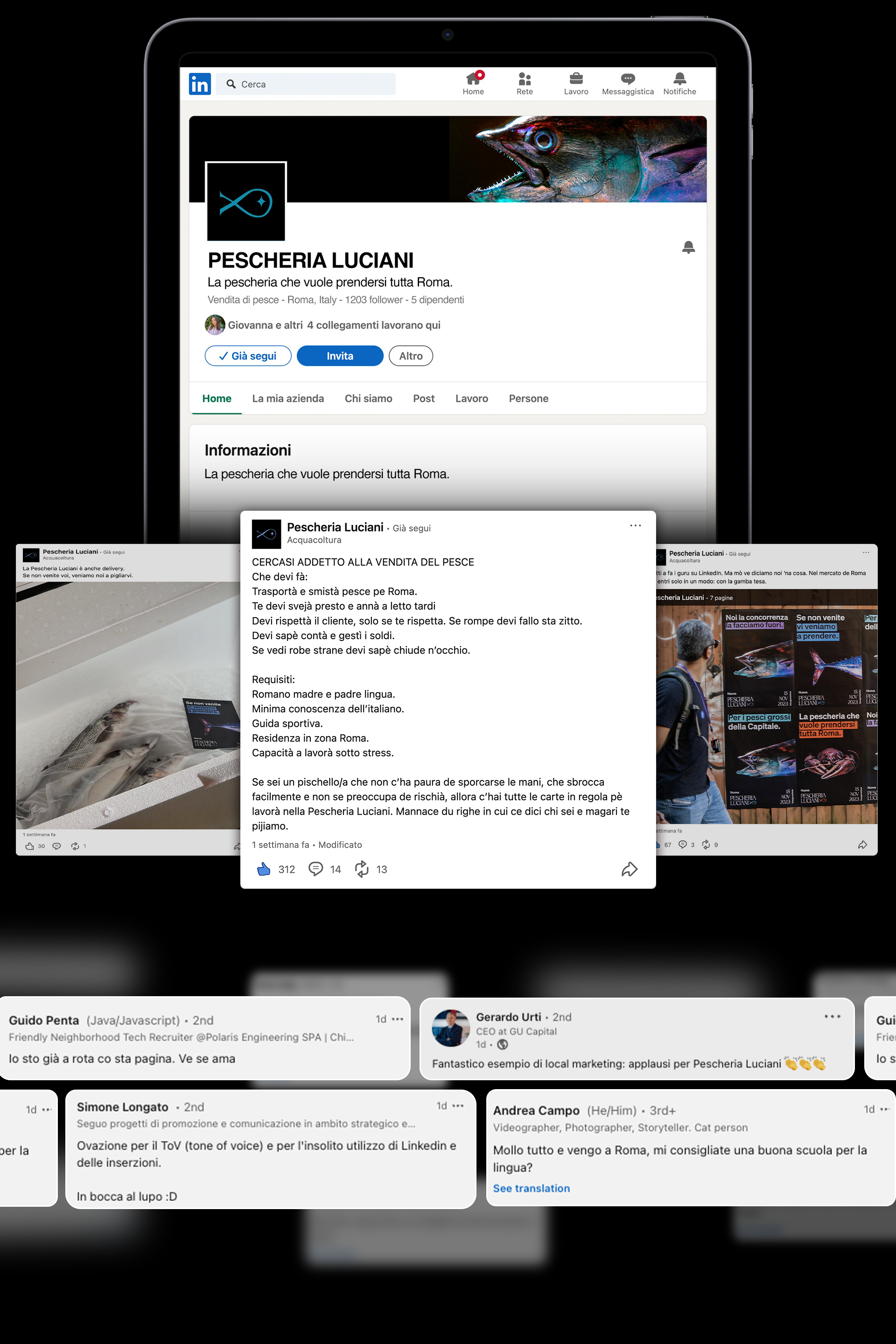The height and width of the screenshot is (1344, 896).
Task: Open Simone Longato's profile name
Action: [122, 1107]
